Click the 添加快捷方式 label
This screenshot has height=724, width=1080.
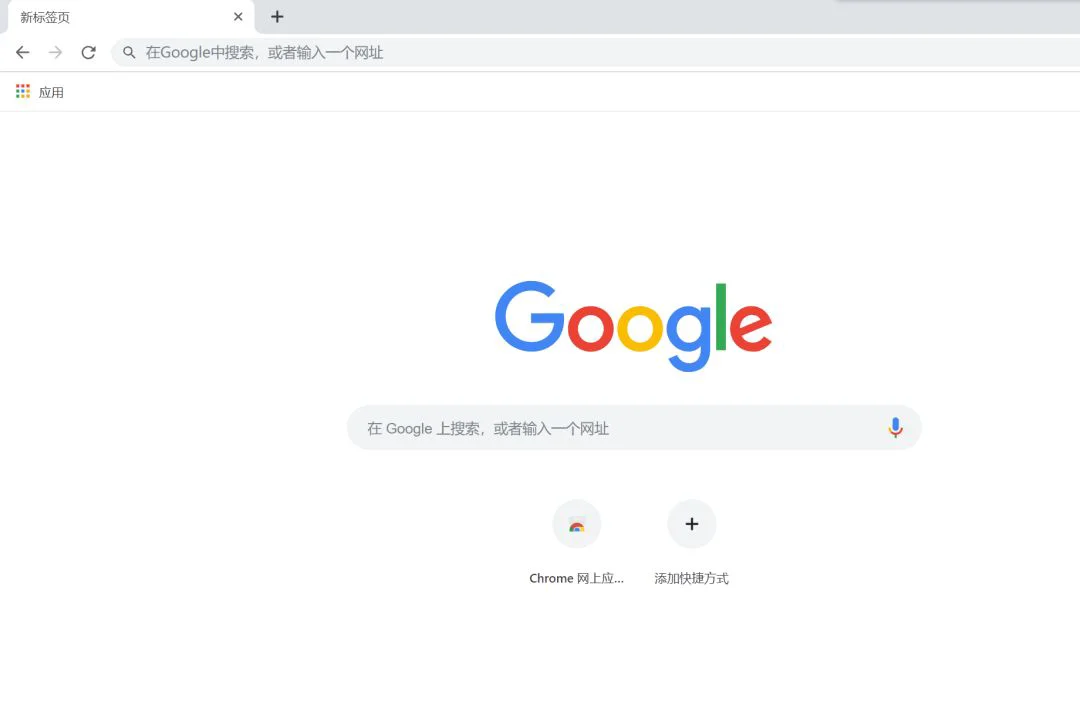click(692, 579)
